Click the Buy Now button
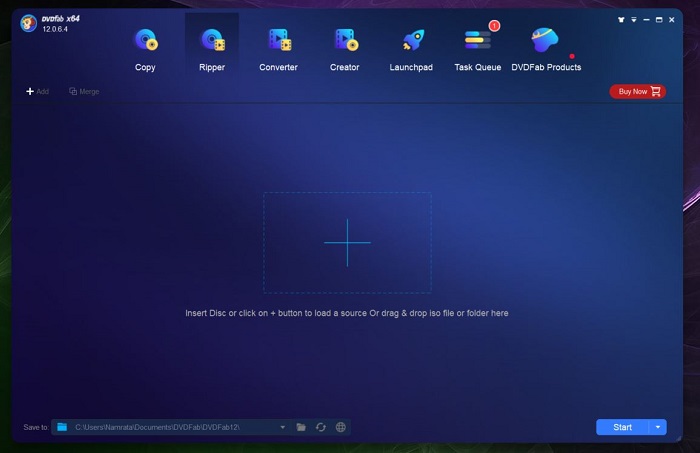The image size is (700, 453). coord(638,91)
